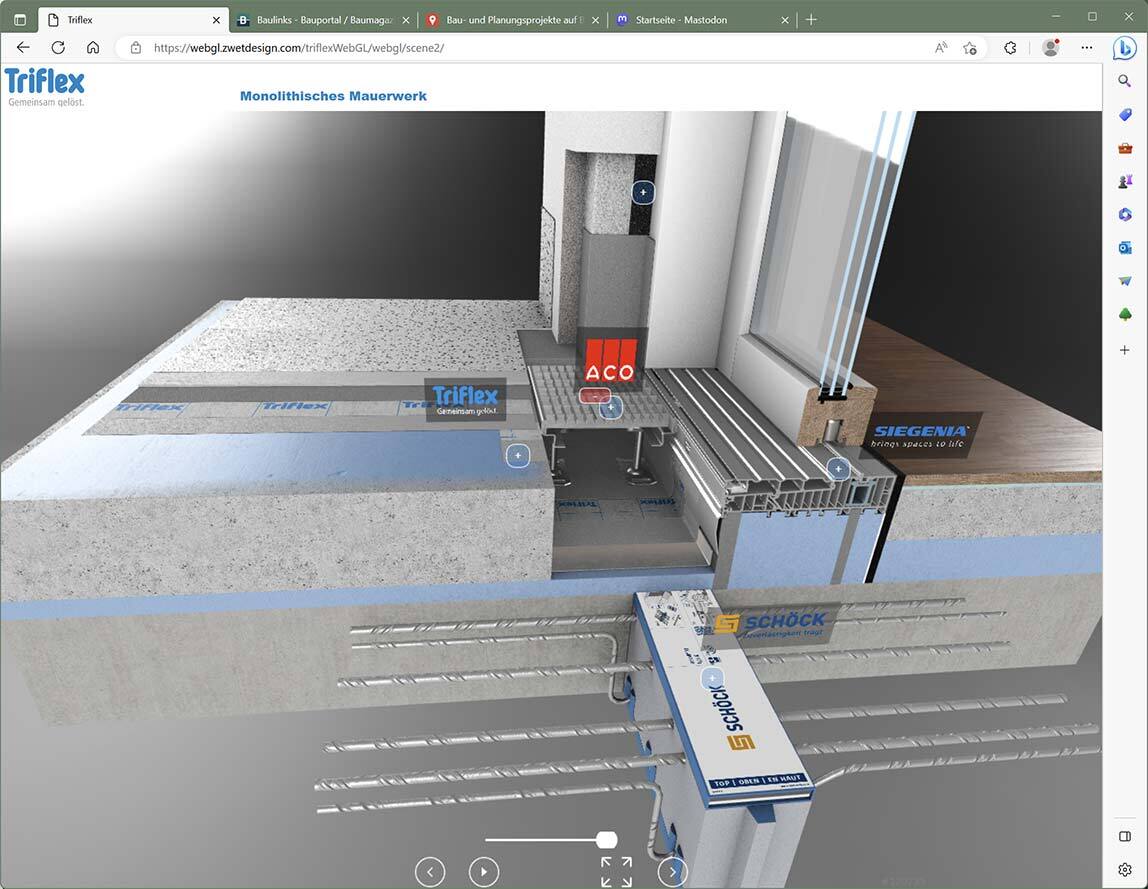
Task: Click the Triflex label in 3D scene
Action: pos(465,400)
